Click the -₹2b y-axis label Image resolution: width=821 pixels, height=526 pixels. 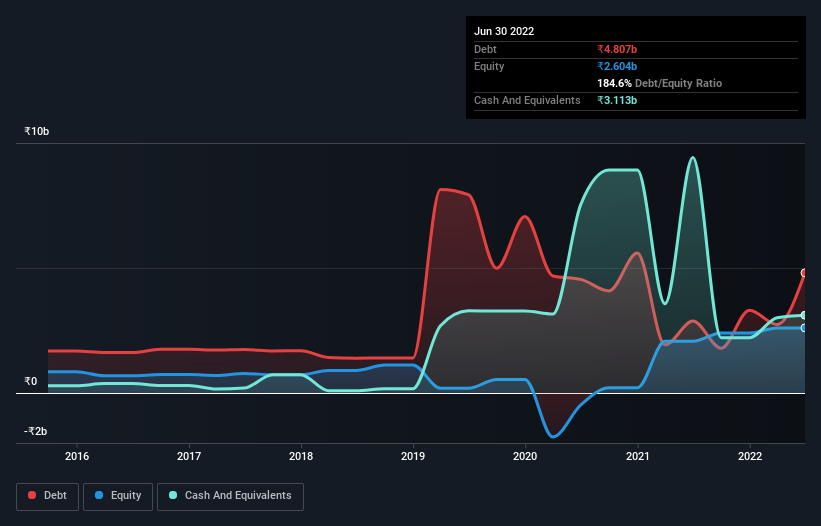pyautogui.click(x=36, y=431)
